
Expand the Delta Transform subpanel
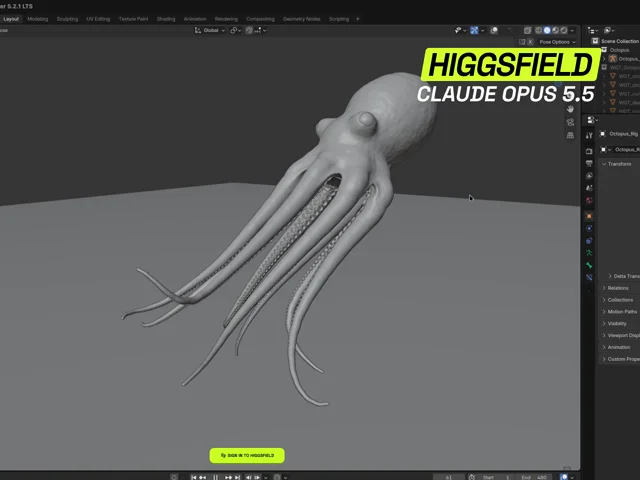click(x=610, y=276)
